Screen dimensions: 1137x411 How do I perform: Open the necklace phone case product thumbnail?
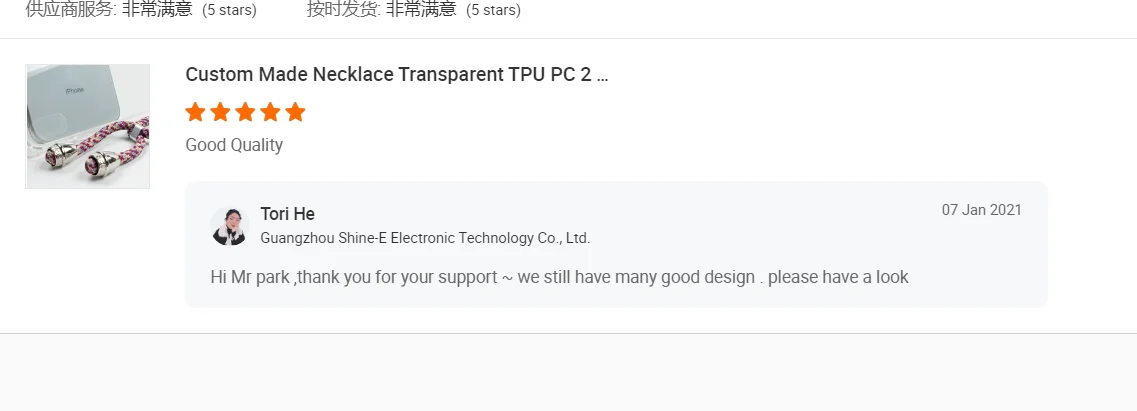click(x=87, y=126)
